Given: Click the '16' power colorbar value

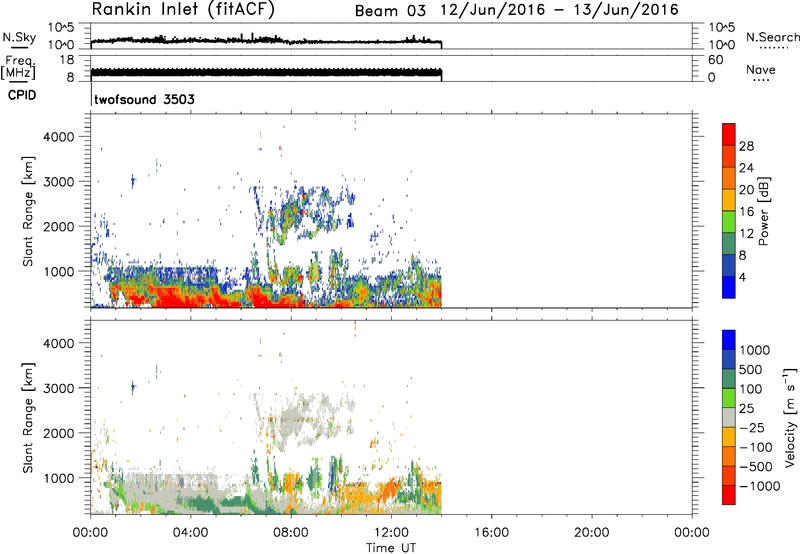Looking at the screenshot, I should click(x=746, y=212).
